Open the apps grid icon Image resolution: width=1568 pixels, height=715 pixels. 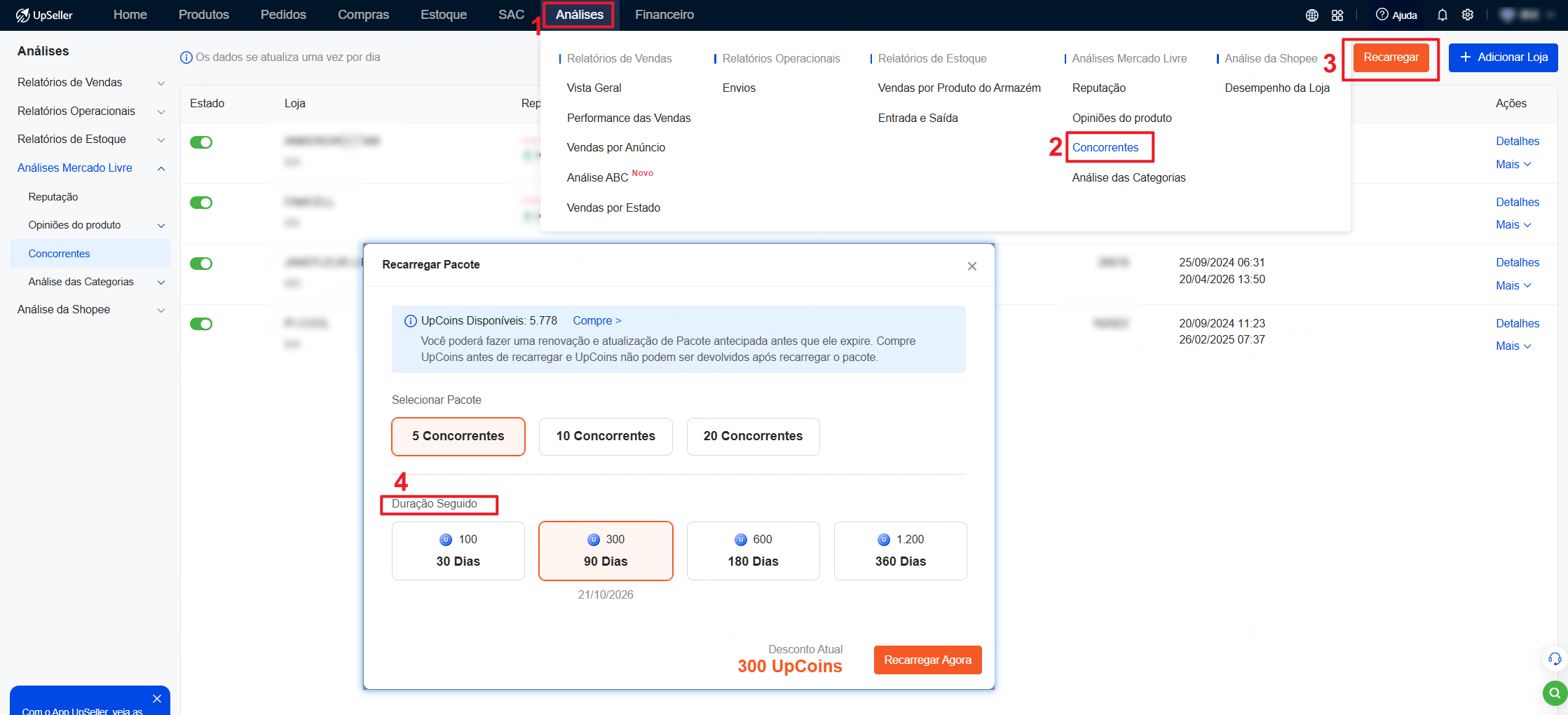tap(1337, 15)
